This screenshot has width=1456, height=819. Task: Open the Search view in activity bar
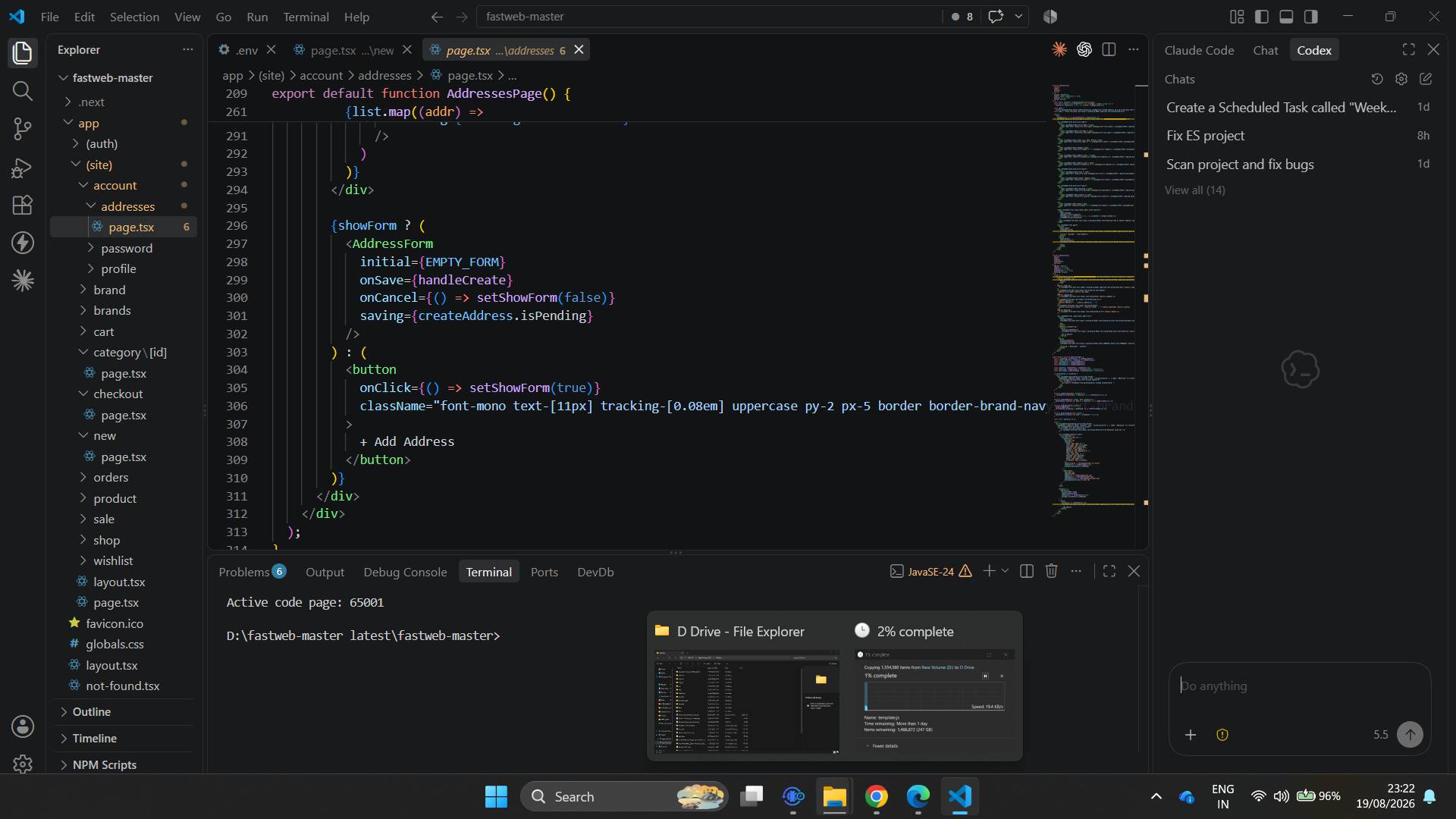[23, 91]
